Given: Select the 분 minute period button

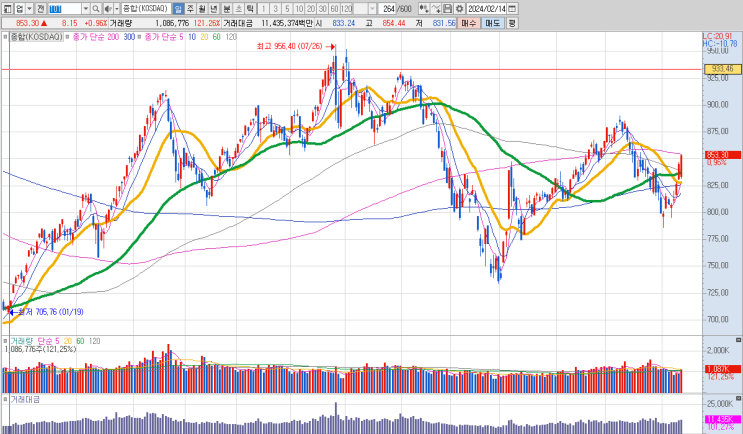Looking at the screenshot, I should pyautogui.click(x=227, y=9).
